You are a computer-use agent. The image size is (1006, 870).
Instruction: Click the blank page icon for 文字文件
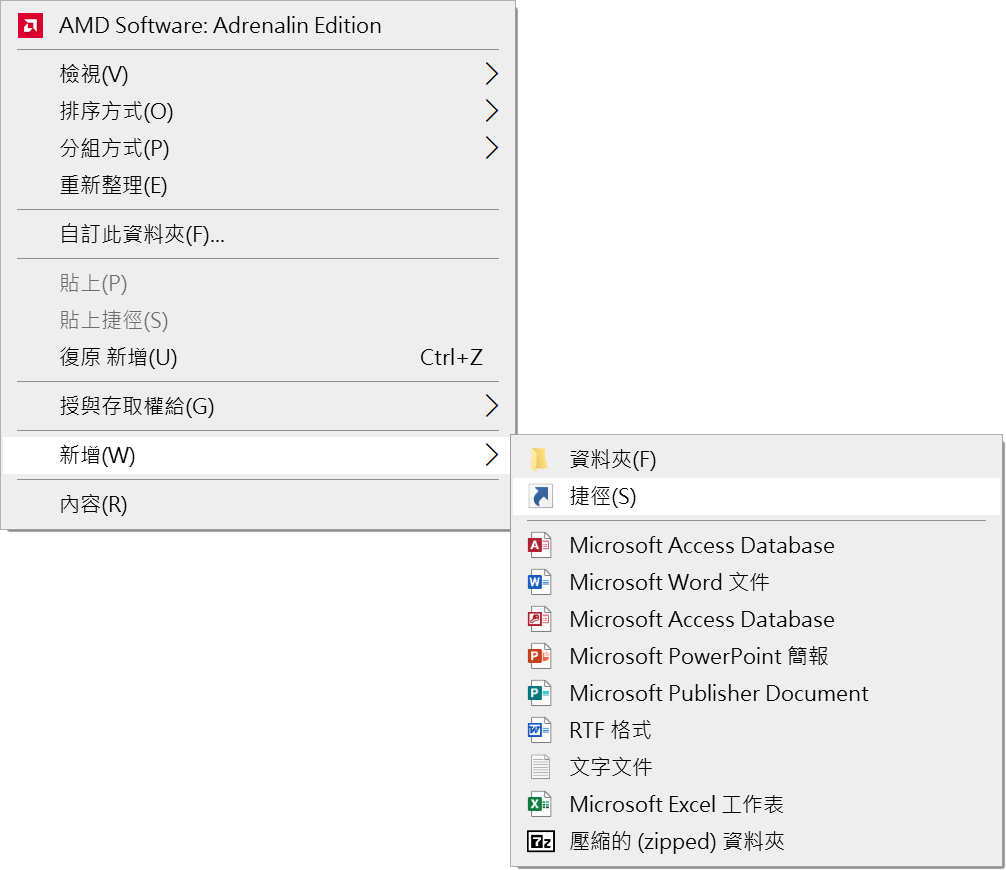[x=540, y=767]
